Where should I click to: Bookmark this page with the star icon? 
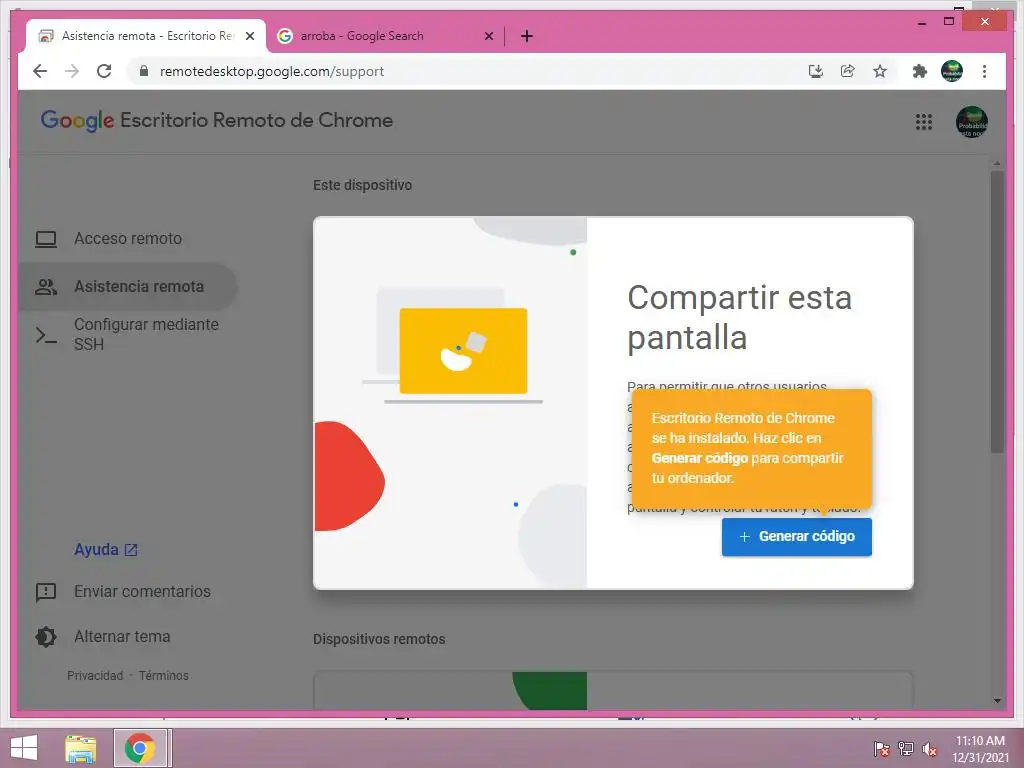pyautogui.click(x=880, y=71)
